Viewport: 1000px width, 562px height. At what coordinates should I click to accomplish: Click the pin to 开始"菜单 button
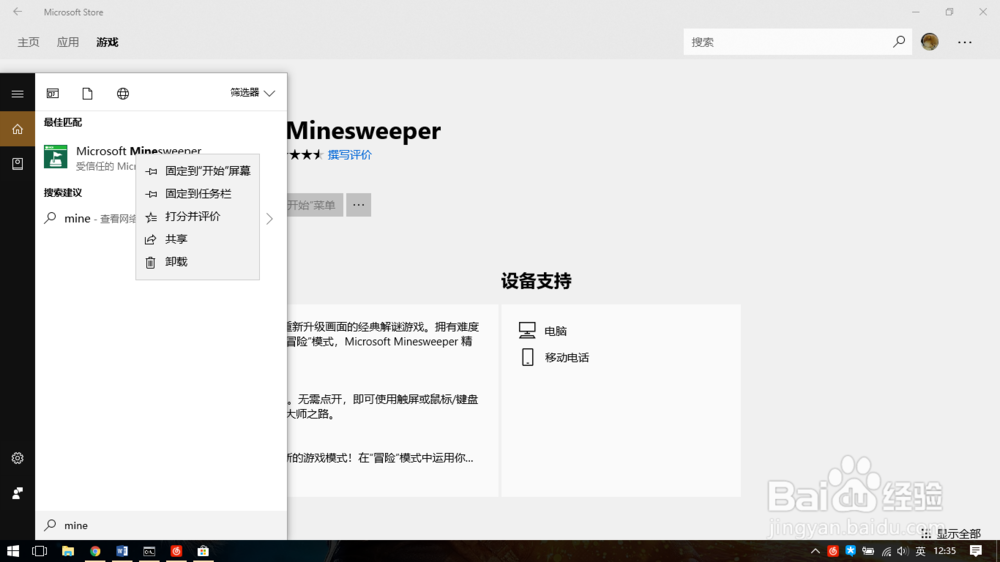click(314, 205)
